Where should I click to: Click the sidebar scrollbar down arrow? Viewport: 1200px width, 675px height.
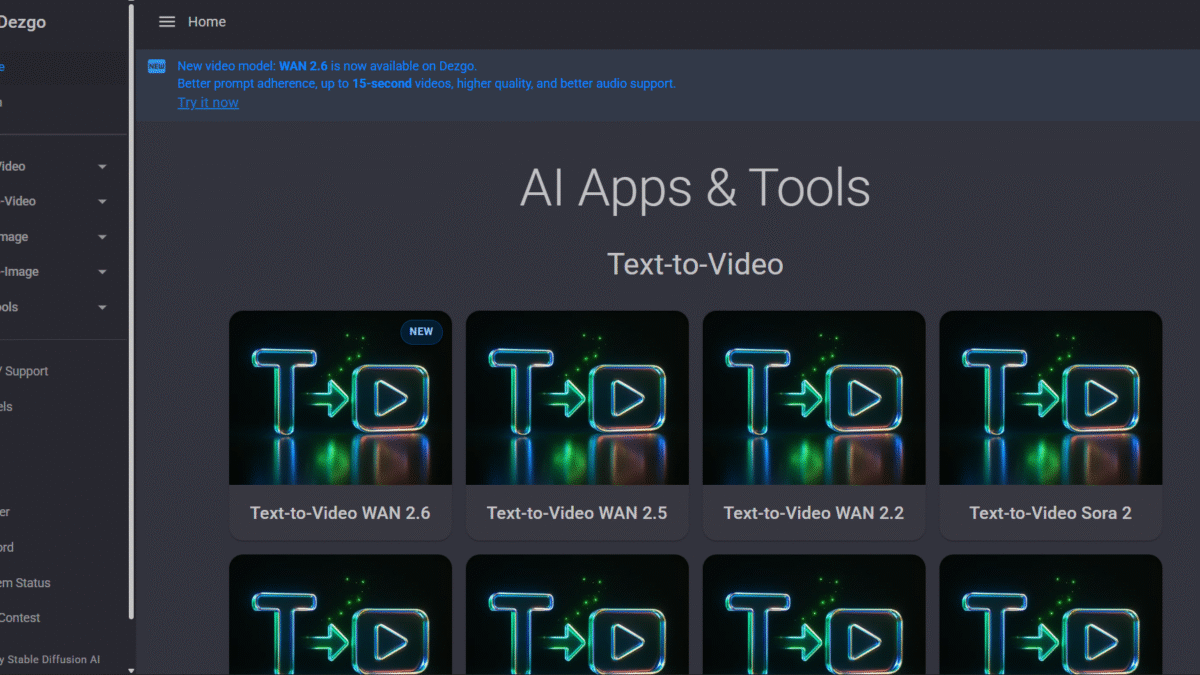pos(131,669)
